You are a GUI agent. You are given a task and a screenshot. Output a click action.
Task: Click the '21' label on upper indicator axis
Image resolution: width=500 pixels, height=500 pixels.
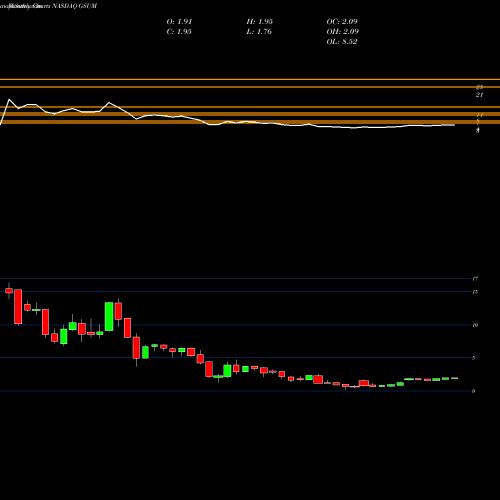tap(479, 95)
